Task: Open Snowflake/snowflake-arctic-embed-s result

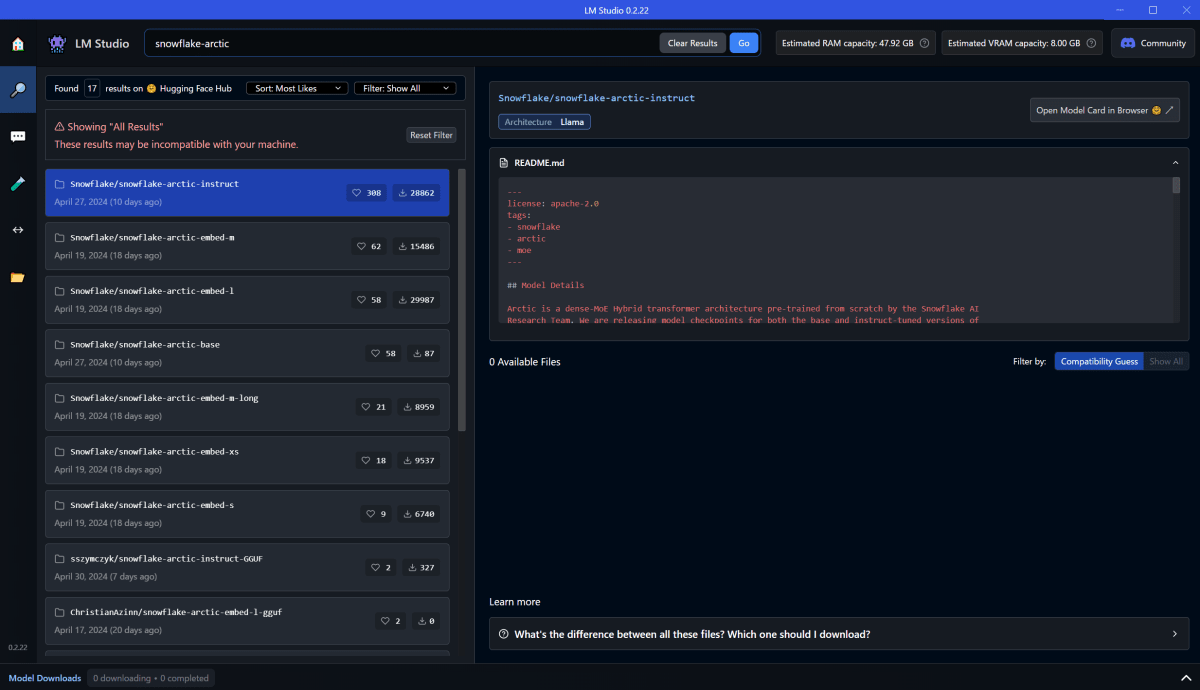Action: pyautogui.click(x=247, y=513)
